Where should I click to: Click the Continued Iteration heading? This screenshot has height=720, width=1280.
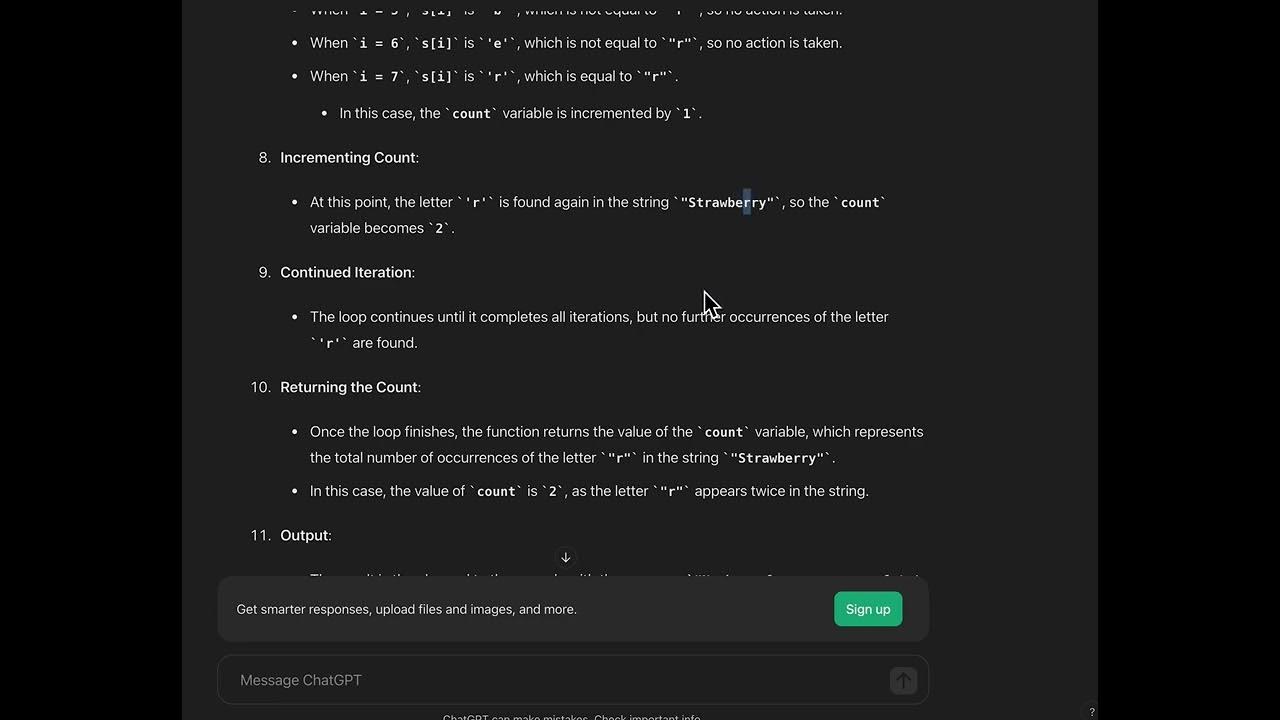pos(346,273)
